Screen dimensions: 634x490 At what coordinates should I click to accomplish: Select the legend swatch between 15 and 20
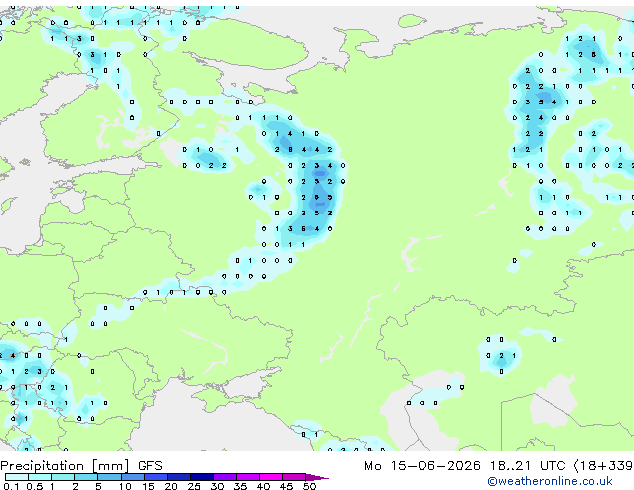(156, 477)
